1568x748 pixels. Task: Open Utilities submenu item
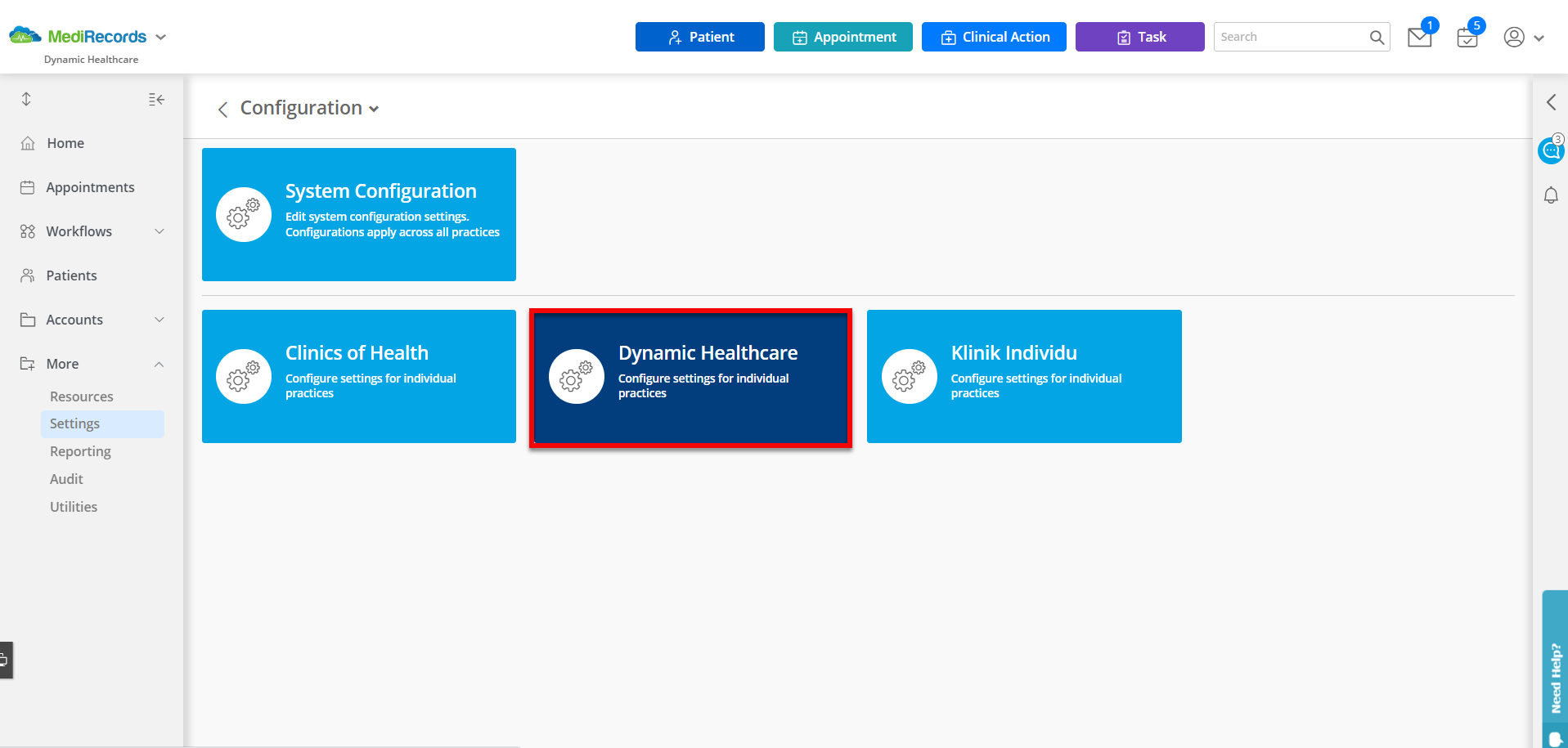point(74,507)
